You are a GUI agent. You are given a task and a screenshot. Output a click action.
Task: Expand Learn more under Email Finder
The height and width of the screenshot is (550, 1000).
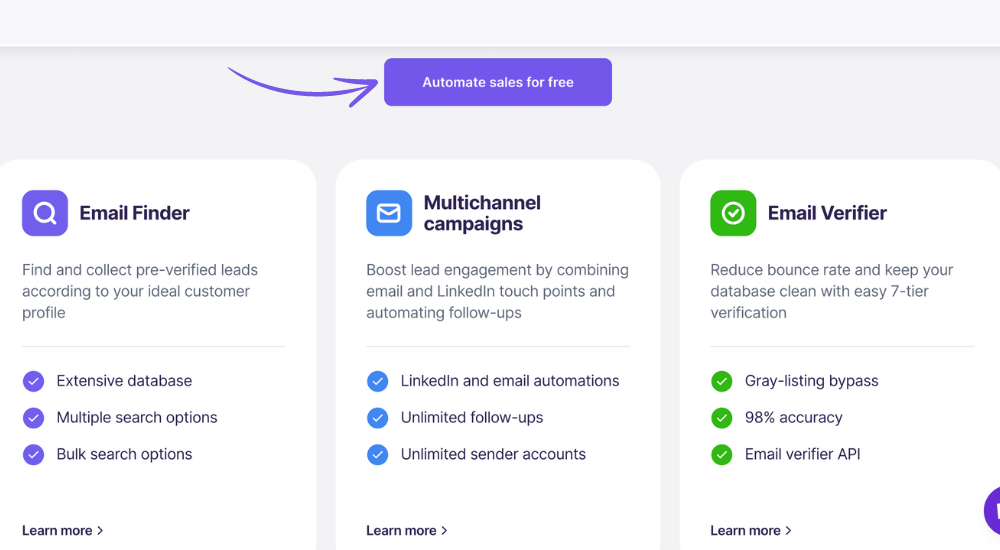(62, 531)
